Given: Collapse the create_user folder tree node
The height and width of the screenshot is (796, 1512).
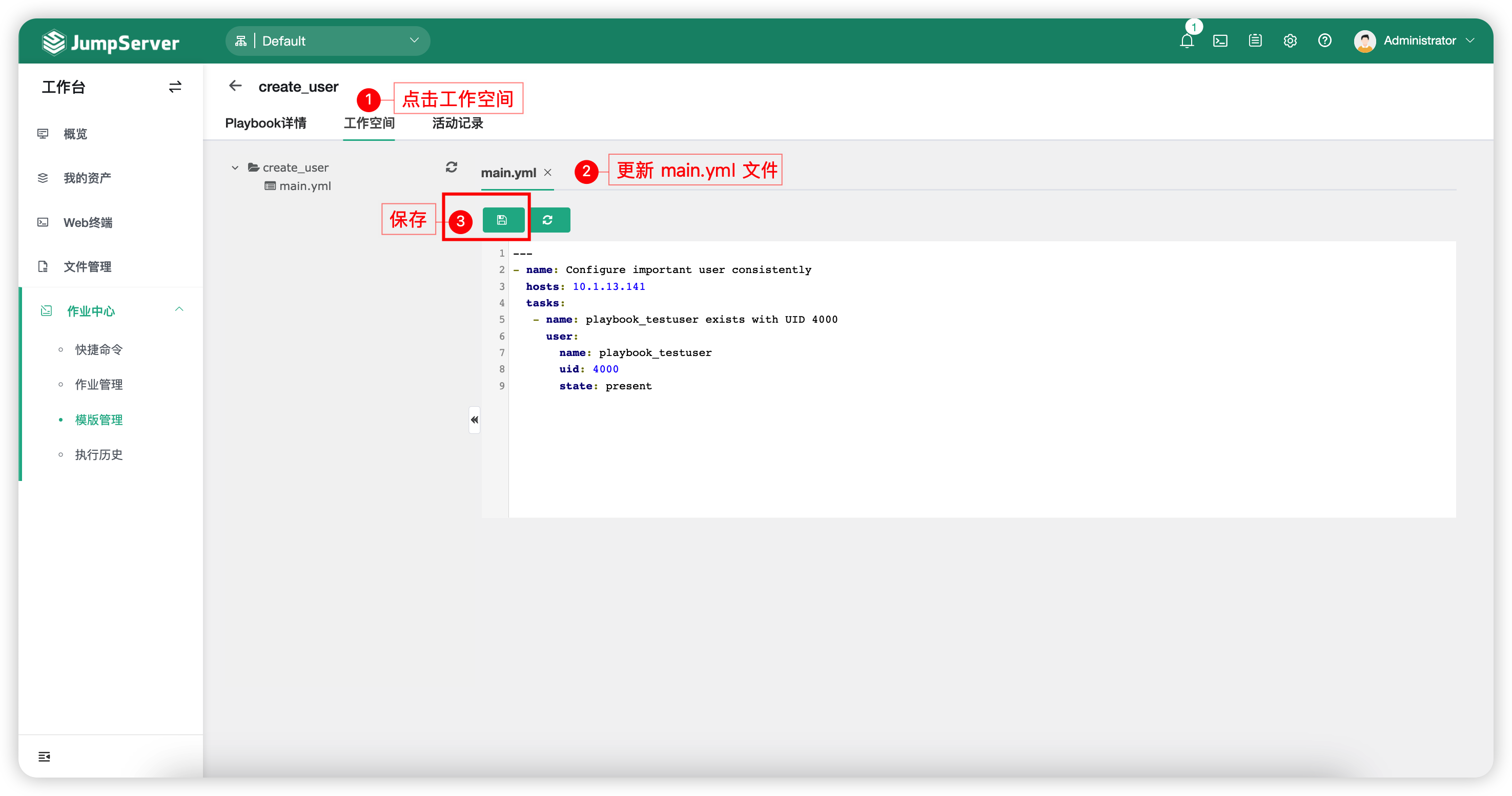Looking at the screenshot, I should (235, 168).
